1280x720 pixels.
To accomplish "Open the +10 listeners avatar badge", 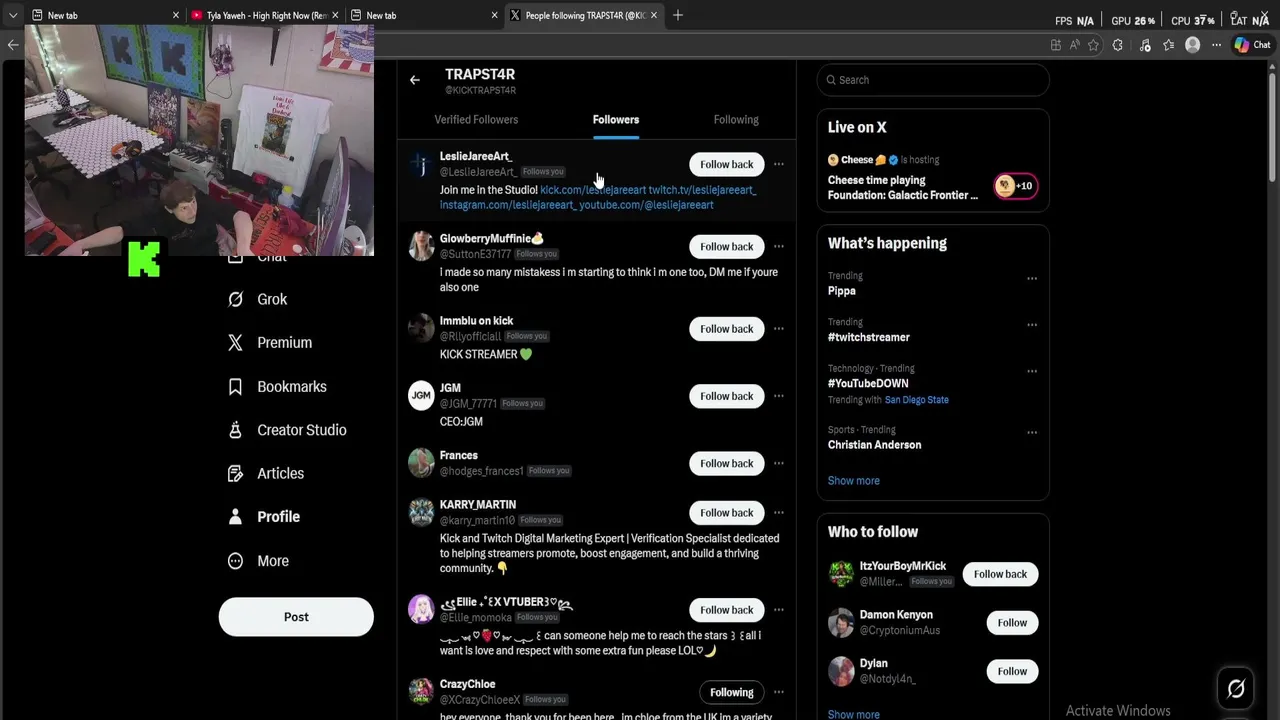I will 1015,186.
